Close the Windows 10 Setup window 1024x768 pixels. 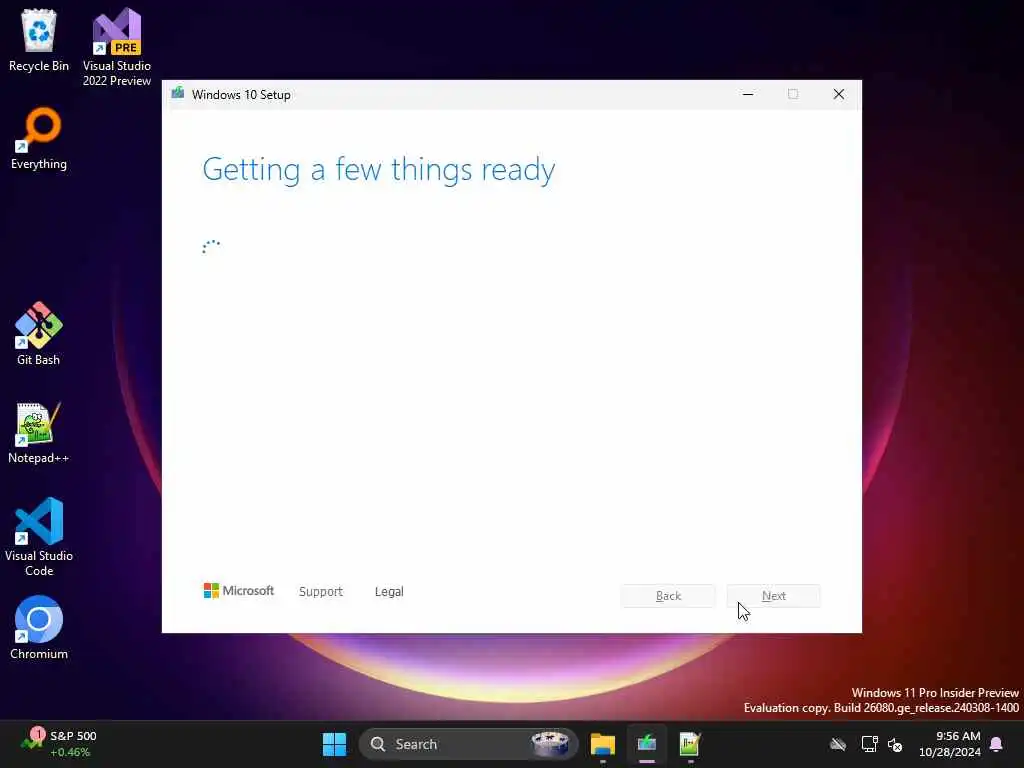tap(839, 94)
